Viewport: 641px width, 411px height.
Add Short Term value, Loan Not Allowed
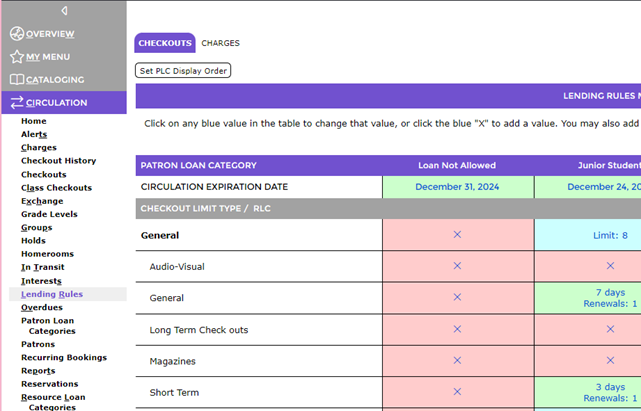click(457, 392)
